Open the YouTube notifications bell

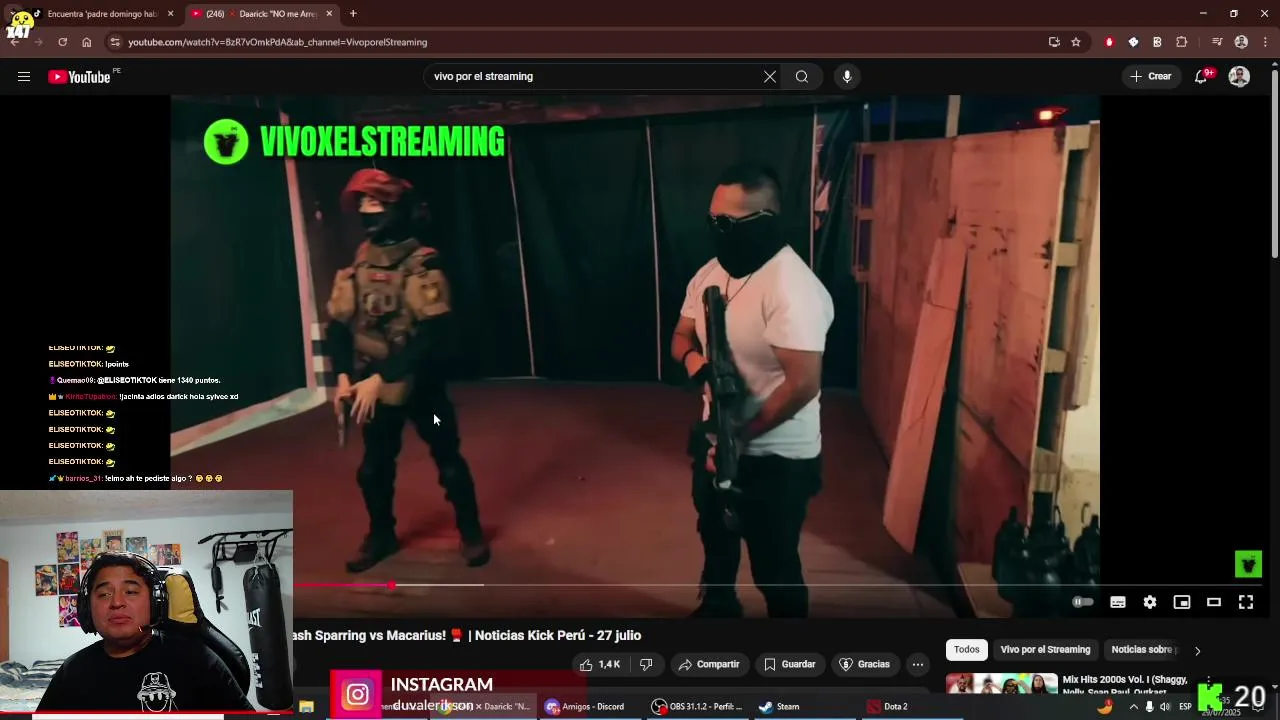pos(1202,76)
